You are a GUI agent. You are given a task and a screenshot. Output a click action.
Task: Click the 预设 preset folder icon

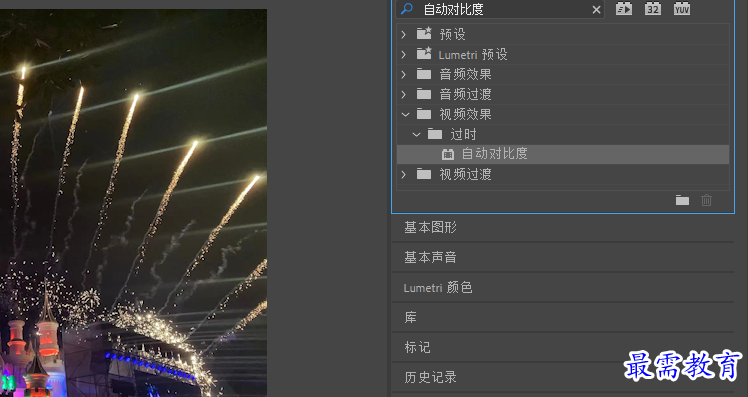click(424, 33)
